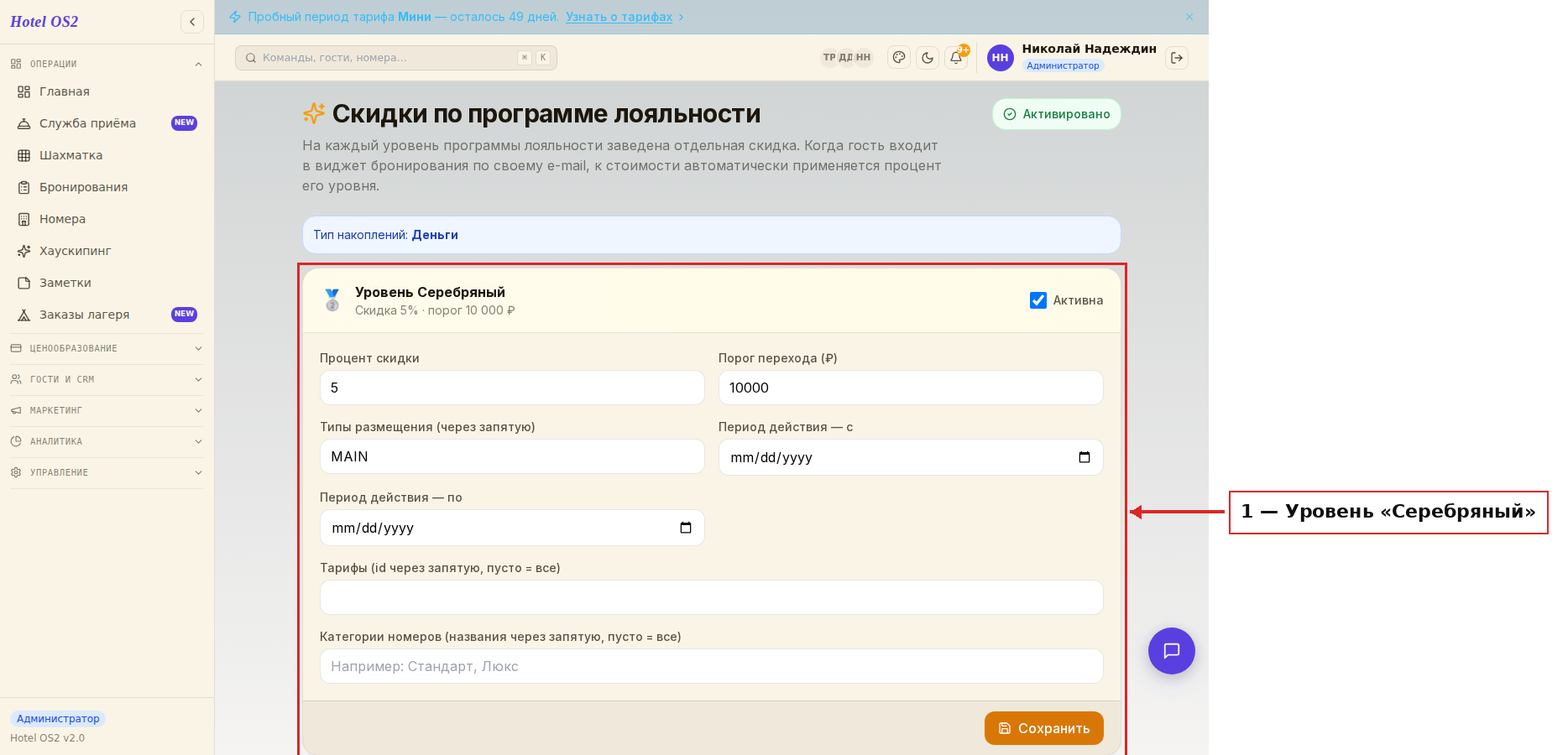Go to Шахматка
Image resolution: width=1568 pixels, height=755 pixels.
click(x=106, y=155)
